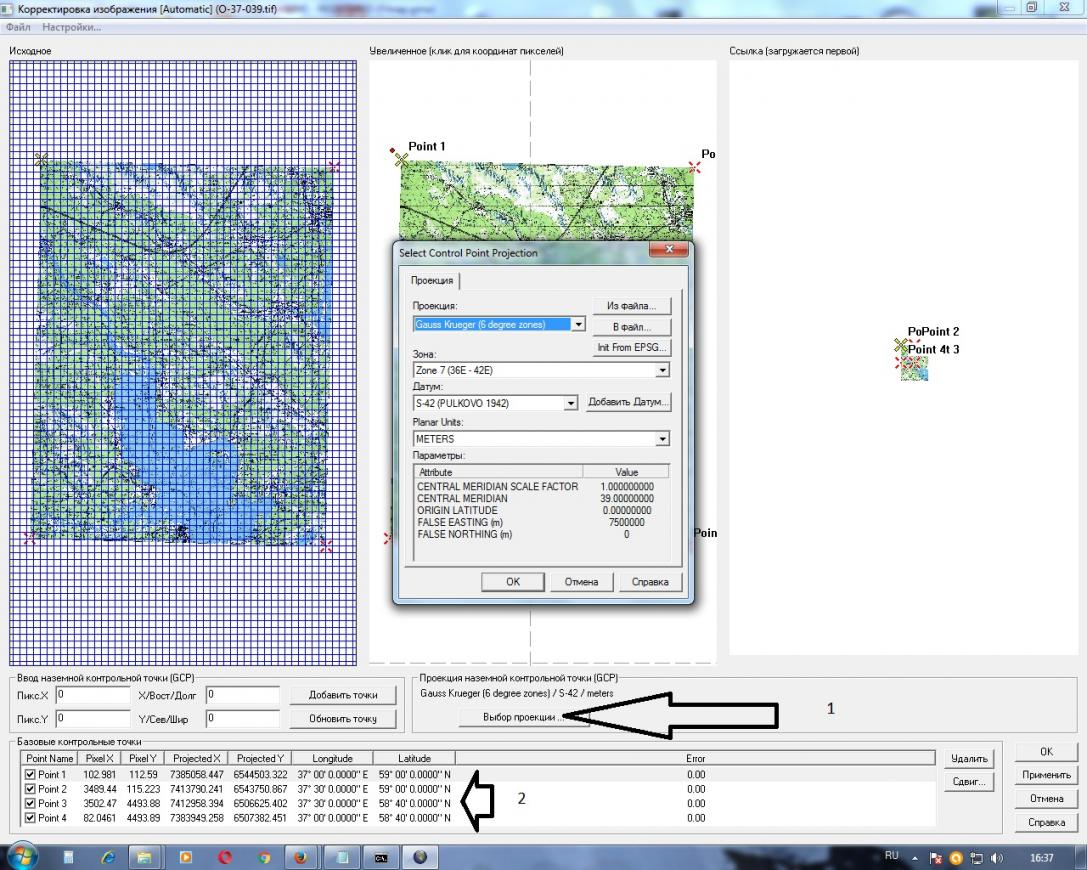Select the Проекция tab in the dialog
The width and height of the screenshot is (1087, 870).
[x=432, y=281]
